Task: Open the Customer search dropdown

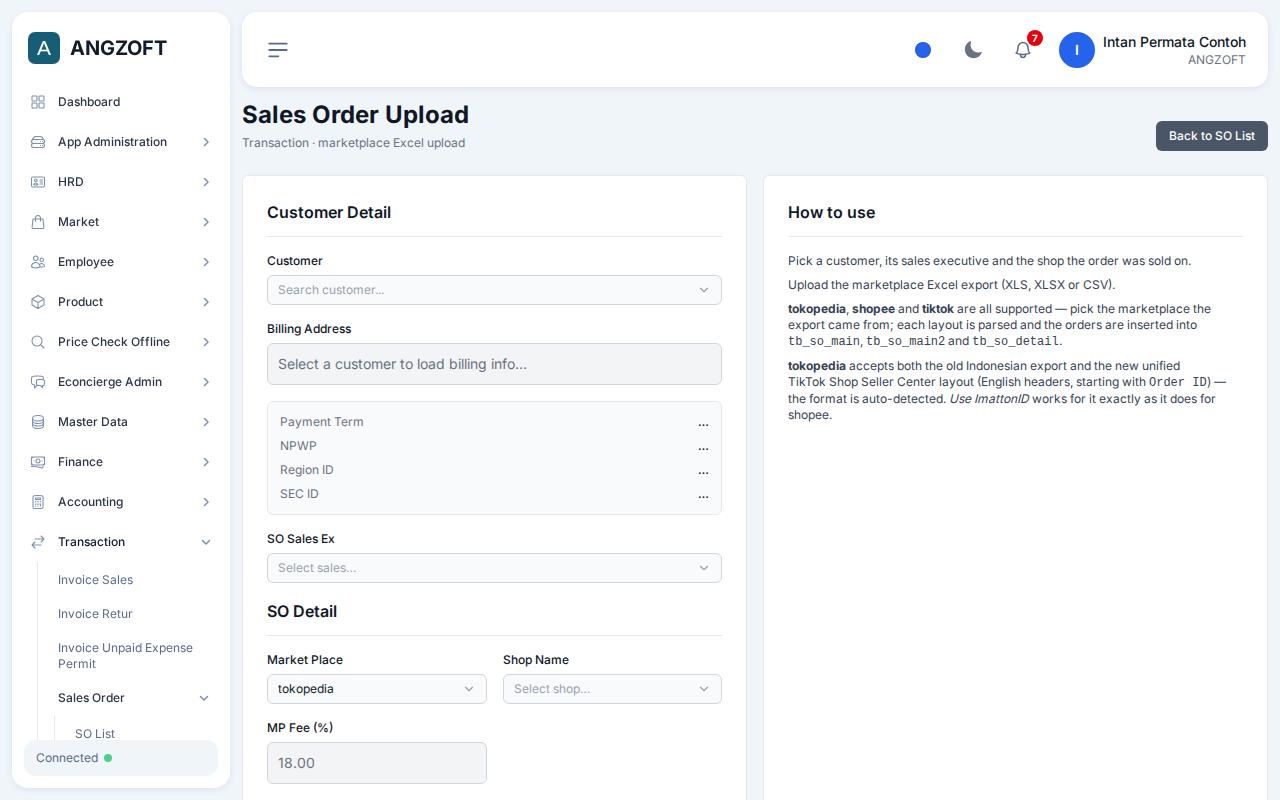Action: click(494, 290)
